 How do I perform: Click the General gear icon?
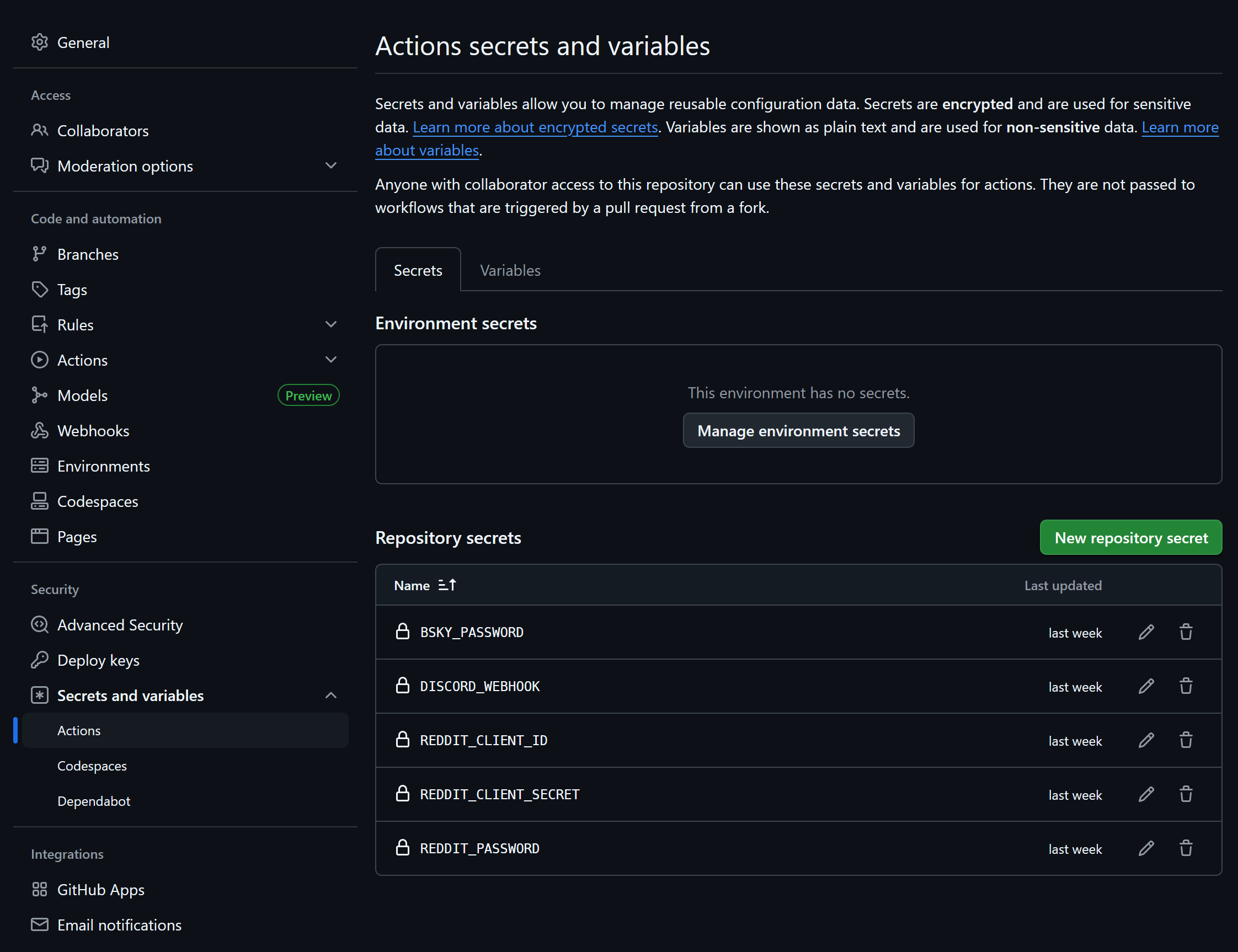point(40,42)
